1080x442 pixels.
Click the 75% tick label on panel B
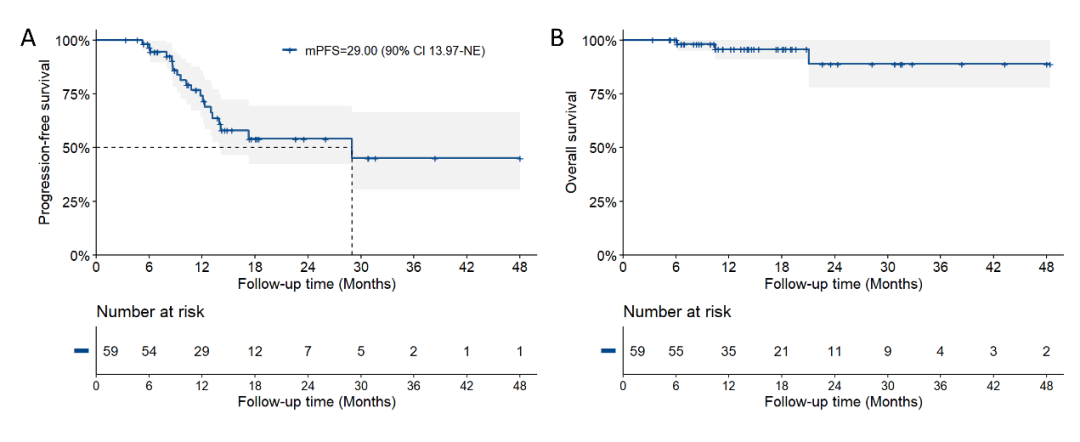[603, 94]
